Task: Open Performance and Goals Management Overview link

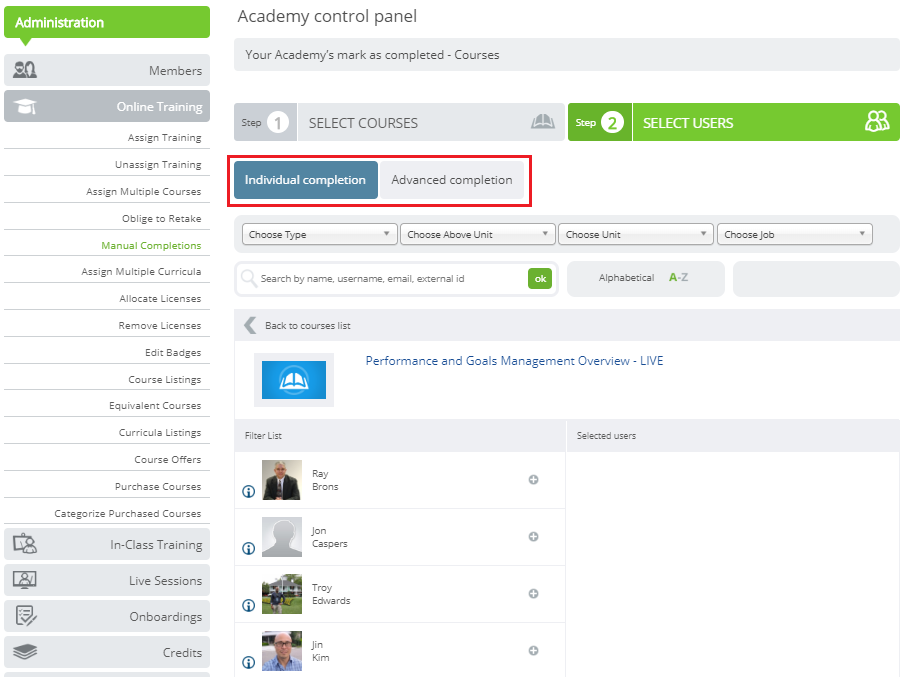Action: pos(514,361)
